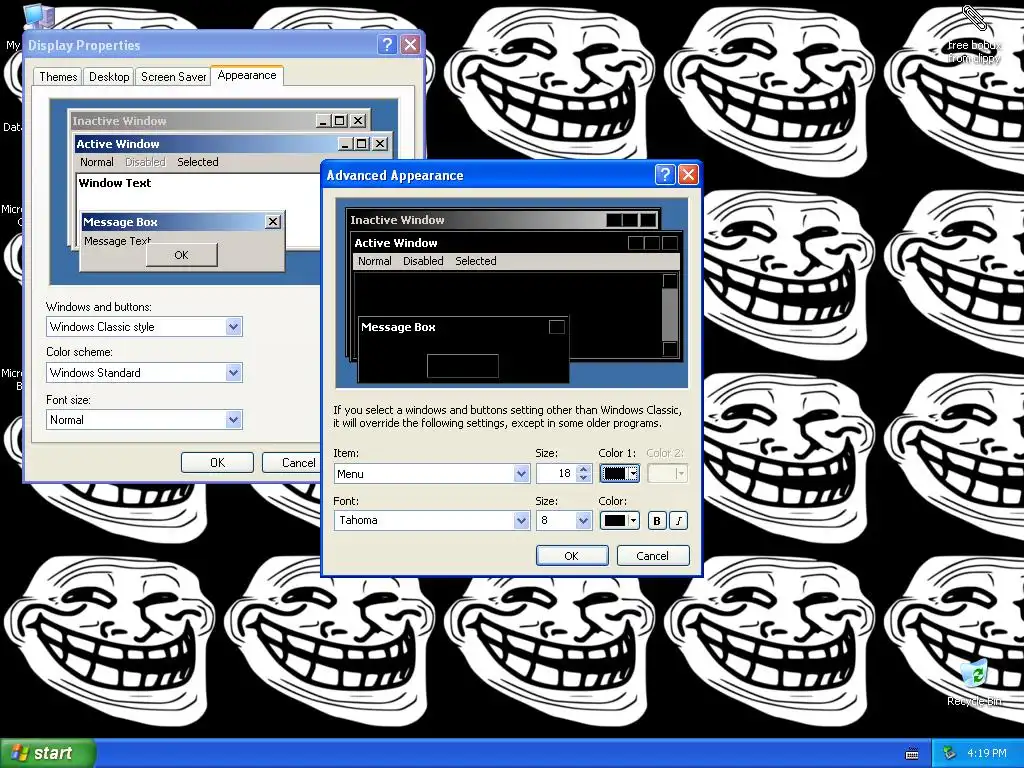Close the Display Properties window
This screenshot has width=1024, height=768.
(x=410, y=44)
